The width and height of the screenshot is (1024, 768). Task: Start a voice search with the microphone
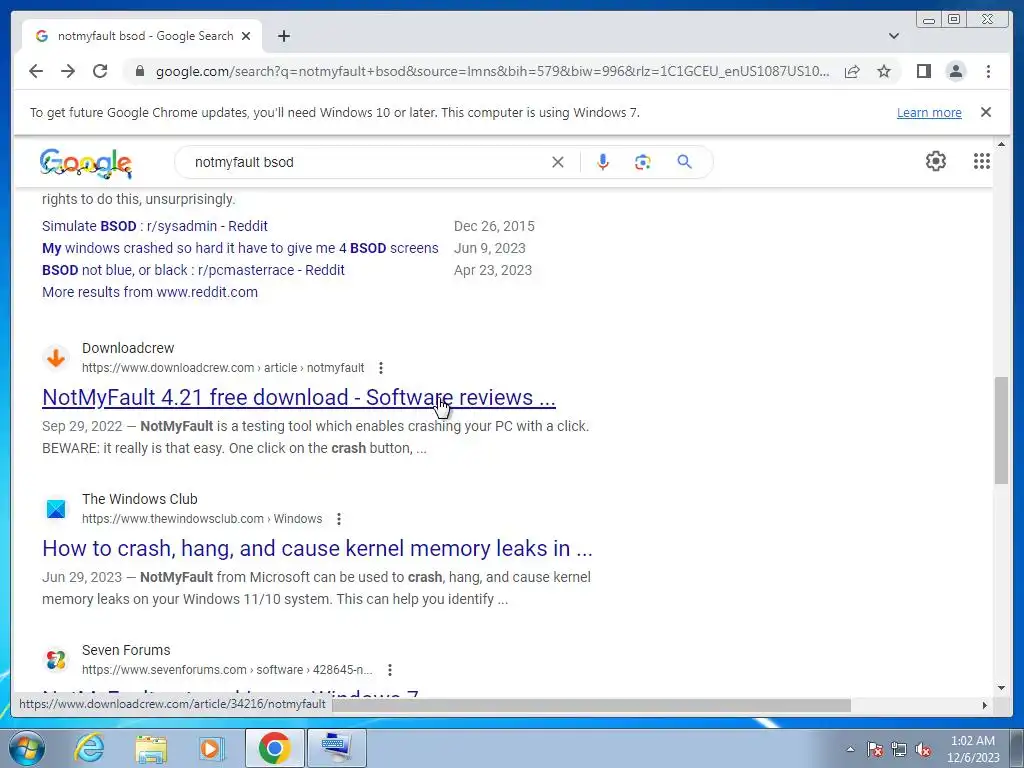point(603,162)
